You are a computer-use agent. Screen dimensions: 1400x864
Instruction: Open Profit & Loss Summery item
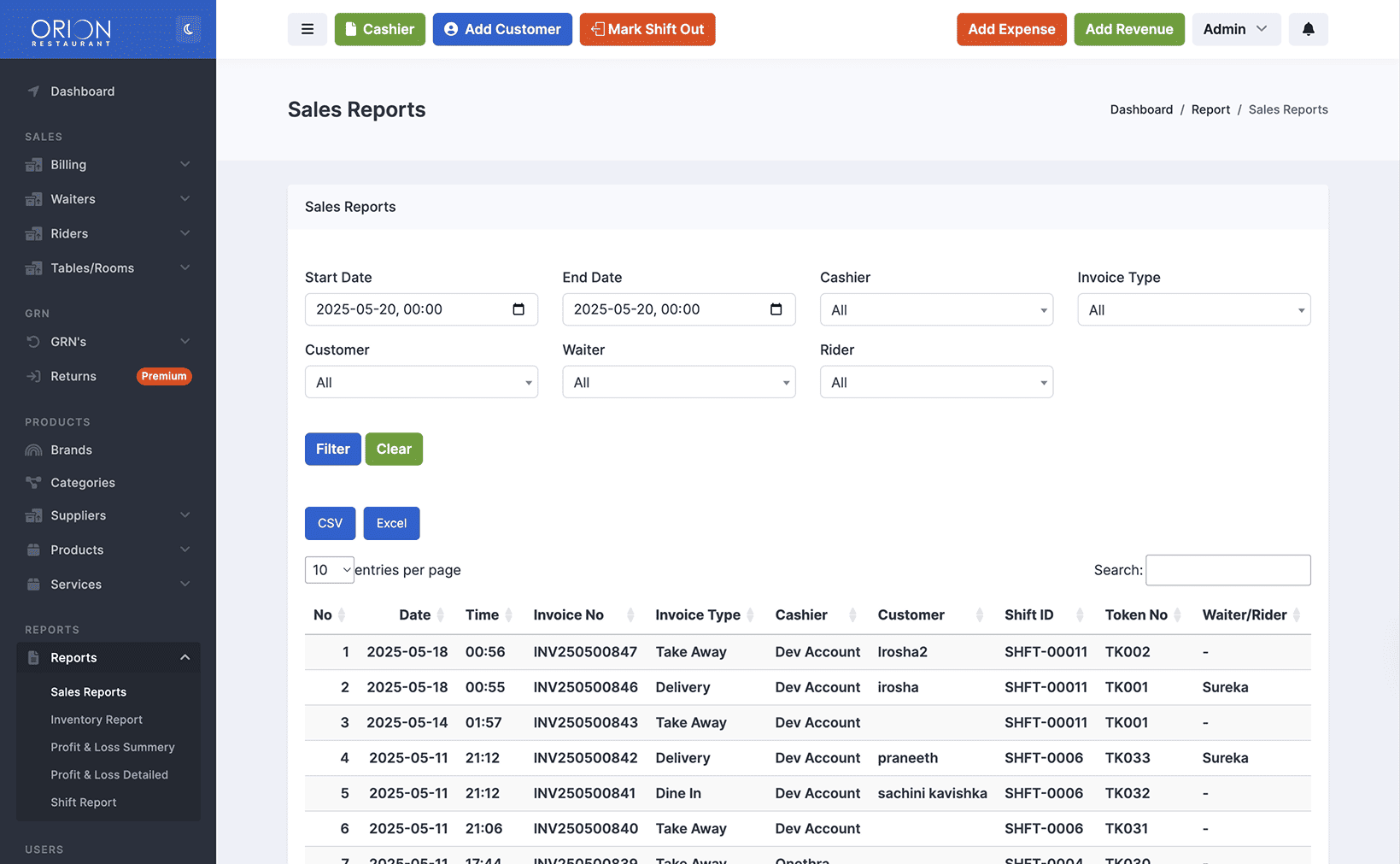pyautogui.click(x=113, y=747)
